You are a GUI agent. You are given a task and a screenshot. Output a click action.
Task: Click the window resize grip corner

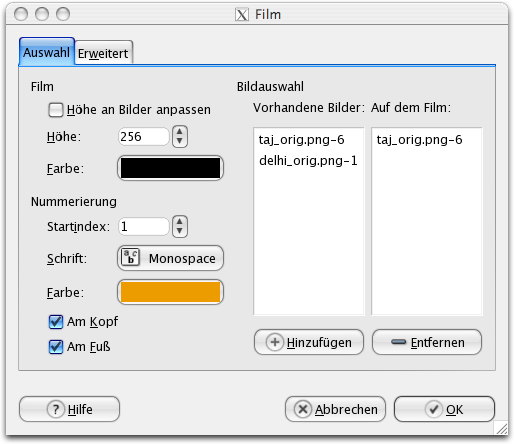(502, 428)
